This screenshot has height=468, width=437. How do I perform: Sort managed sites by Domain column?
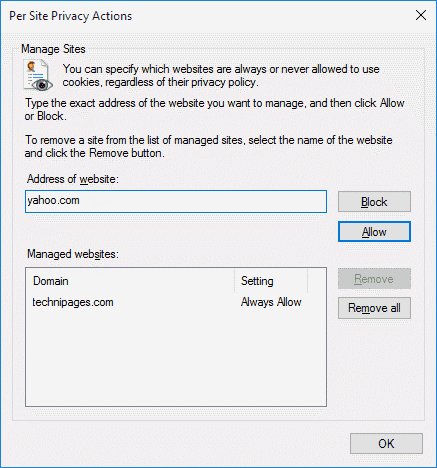[x=131, y=281]
